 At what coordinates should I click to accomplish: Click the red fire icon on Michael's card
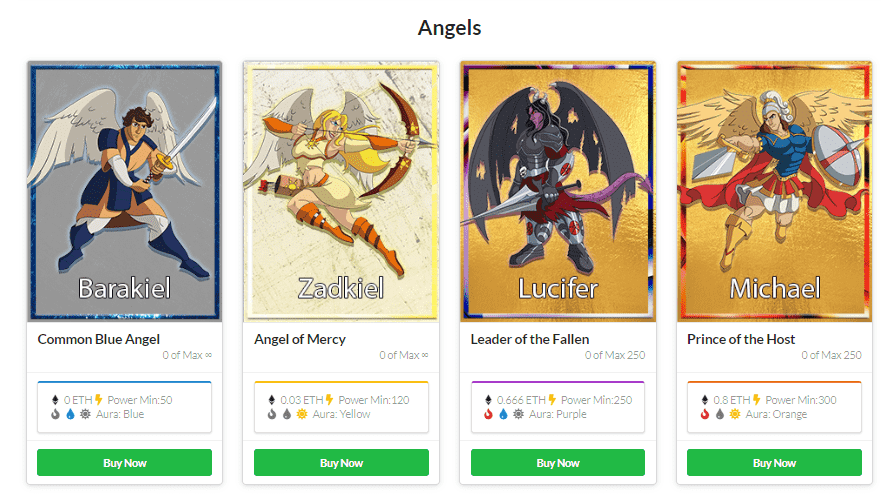[705, 414]
